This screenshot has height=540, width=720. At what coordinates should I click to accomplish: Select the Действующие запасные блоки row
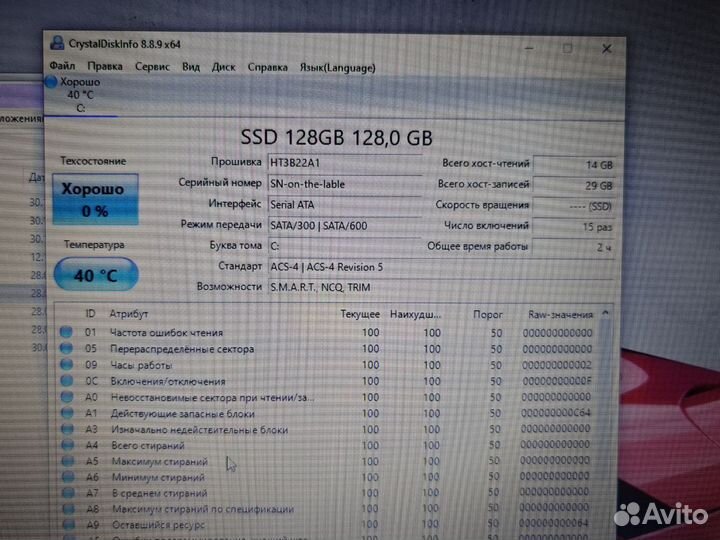click(x=327, y=413)
